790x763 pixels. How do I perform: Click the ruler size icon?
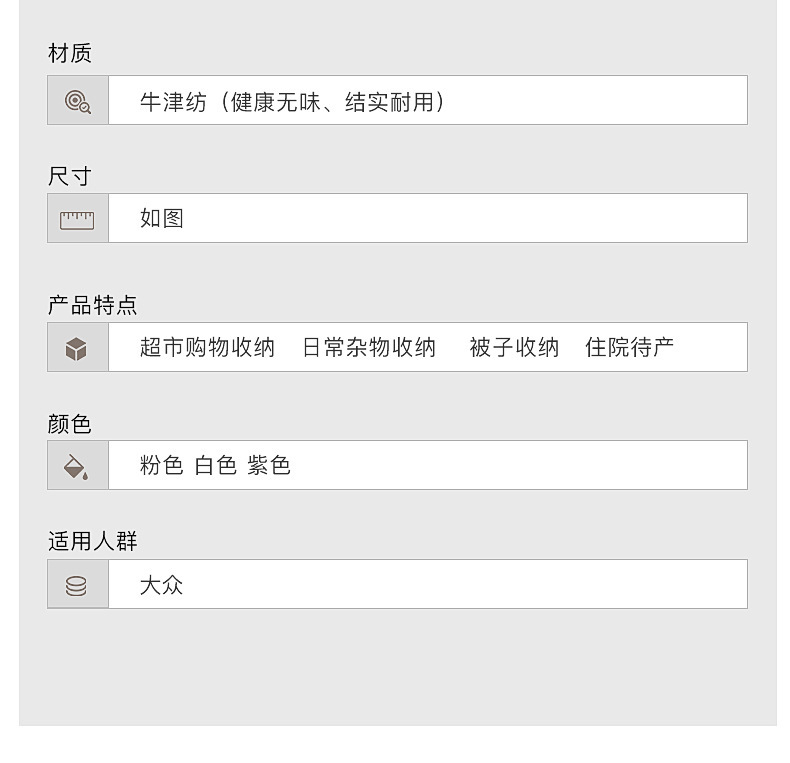click(77, 219)
